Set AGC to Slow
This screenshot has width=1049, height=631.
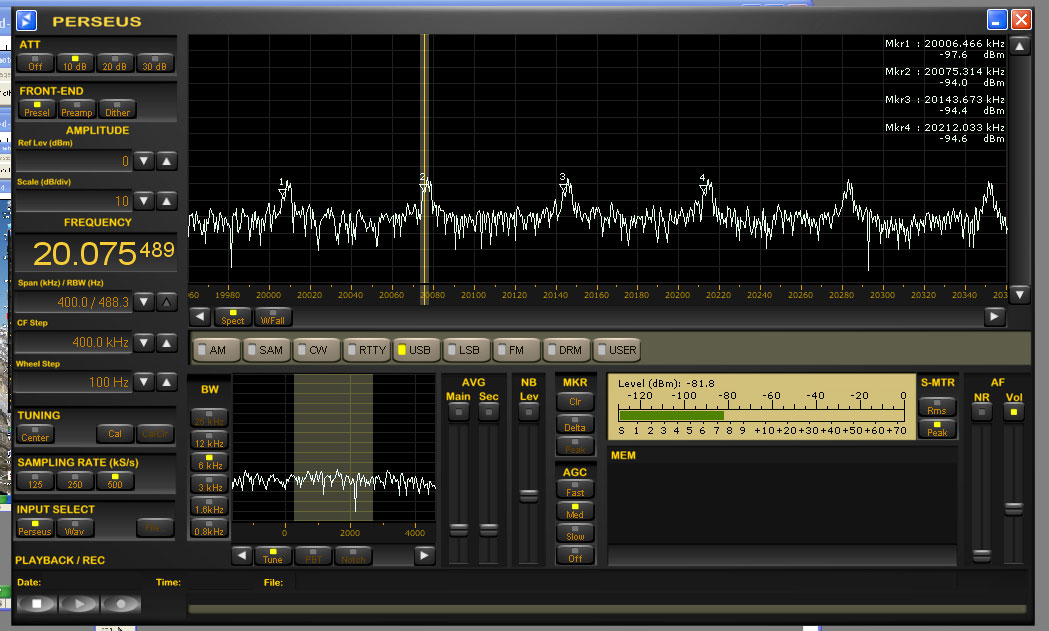[575, 533]
